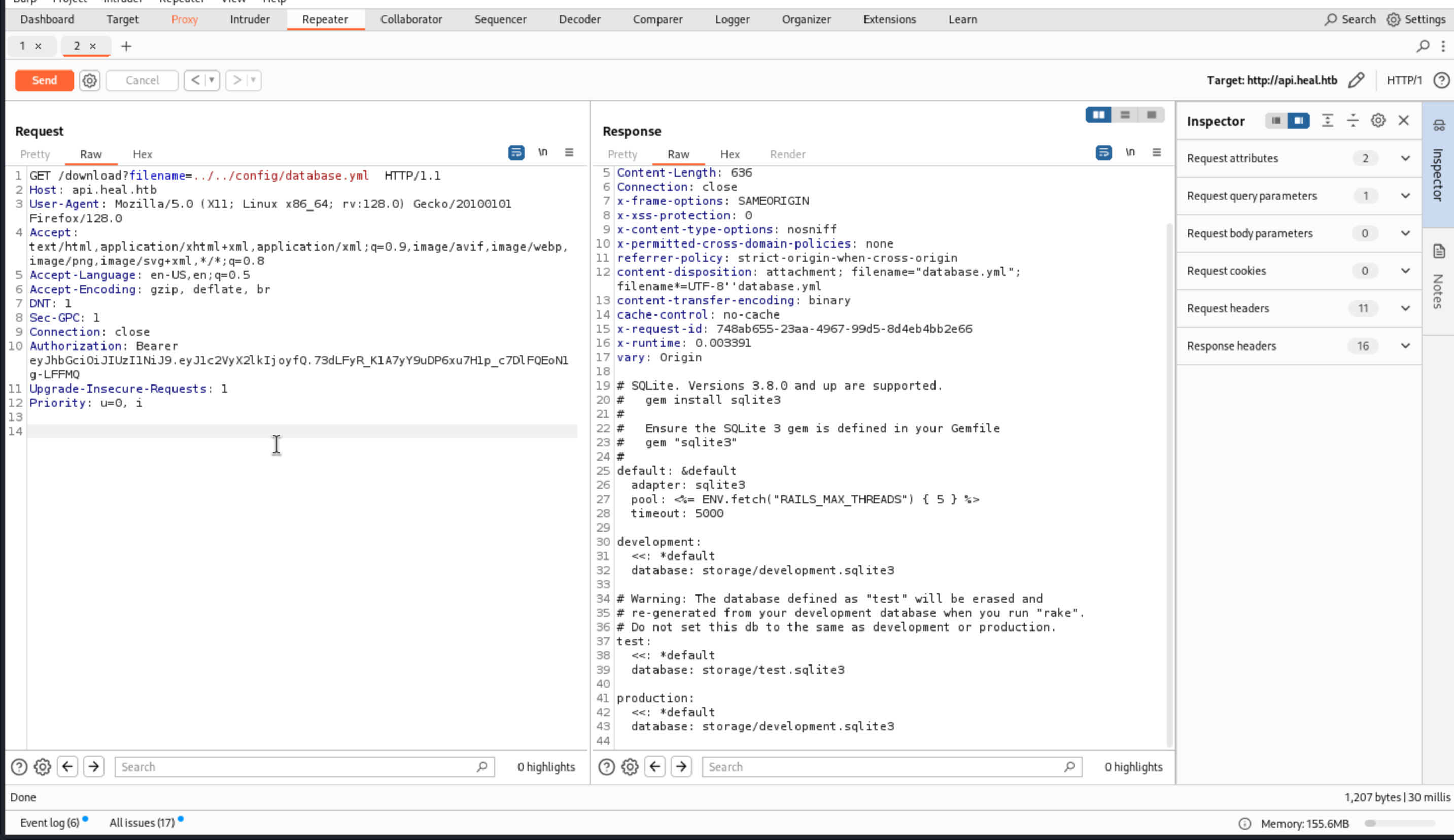Viewport: 1454px width, 840px height.
Task: Toggle the response pane's word wrap icon
Action: tap(1103, 152)
